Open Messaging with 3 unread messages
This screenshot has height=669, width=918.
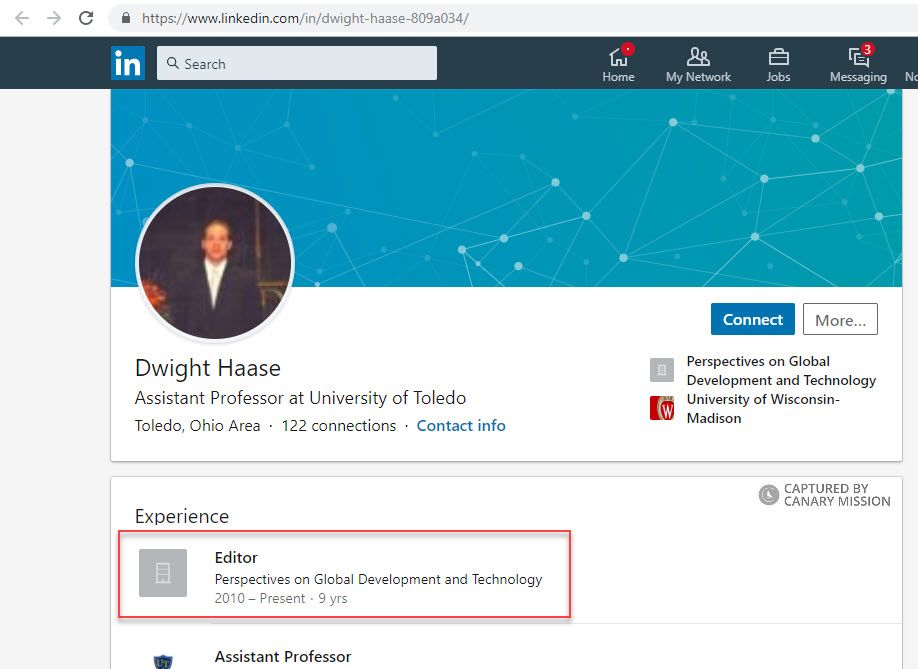pyautogui.click(x=856, y=62)
